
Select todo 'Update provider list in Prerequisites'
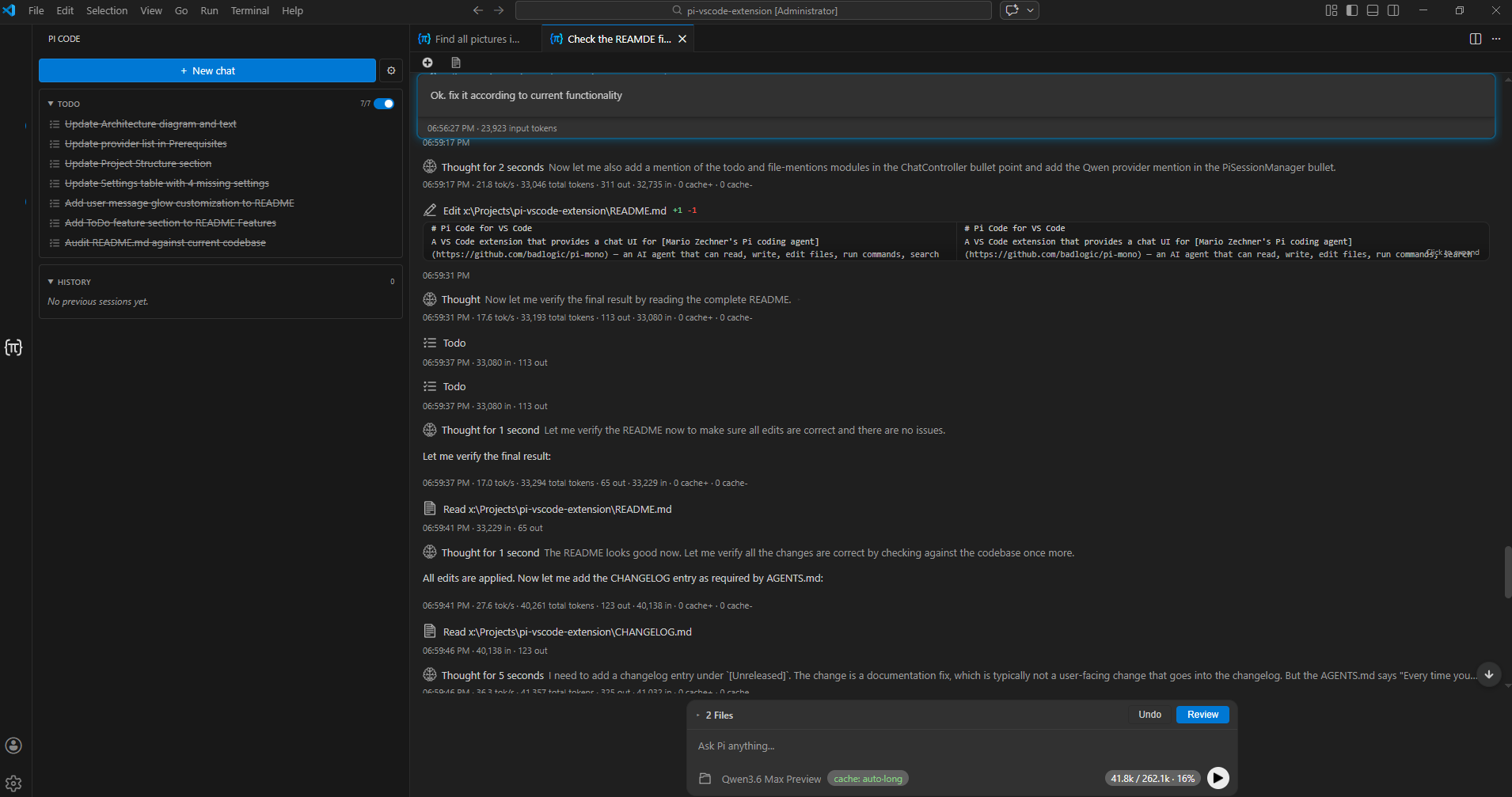tap(146, 144)
